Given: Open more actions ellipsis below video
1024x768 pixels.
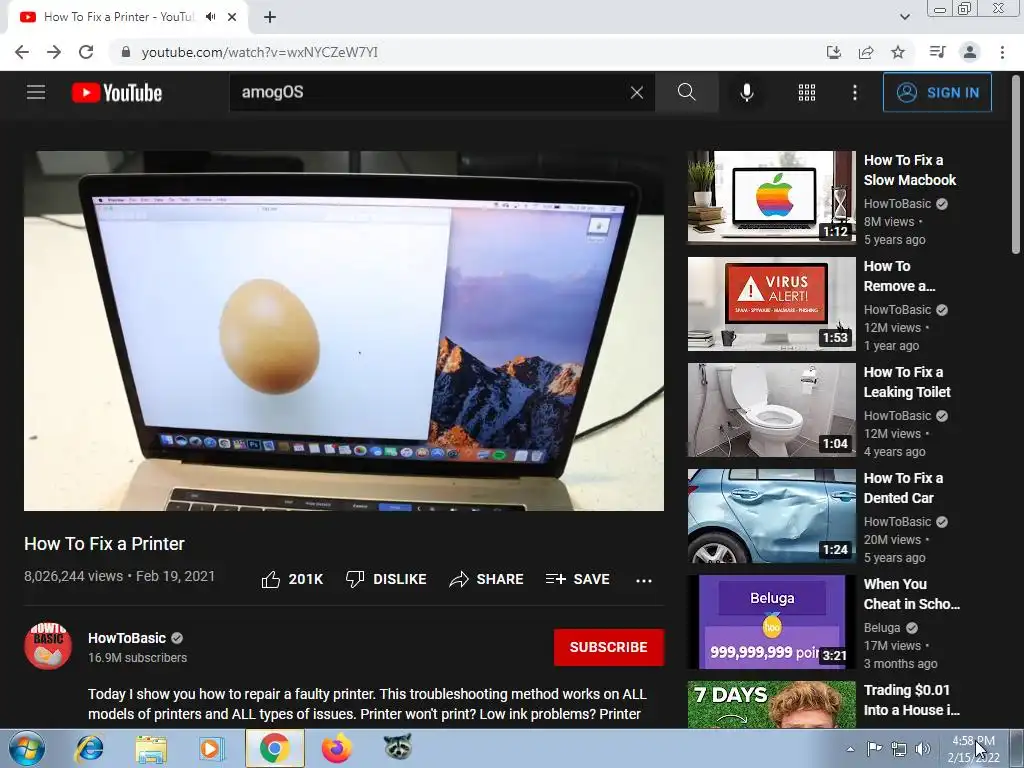Looking at the screenshot, I should [x=644, y=580].
